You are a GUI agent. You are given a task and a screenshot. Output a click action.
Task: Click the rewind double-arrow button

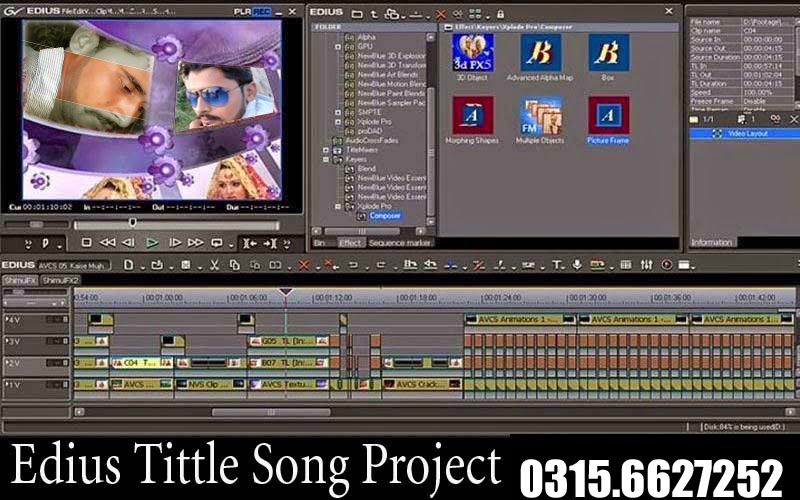[107, 243]
